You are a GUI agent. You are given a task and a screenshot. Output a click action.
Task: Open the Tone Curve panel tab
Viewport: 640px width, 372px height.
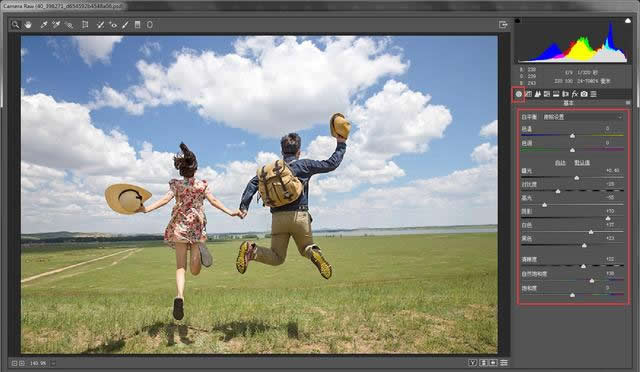point(529,94)
